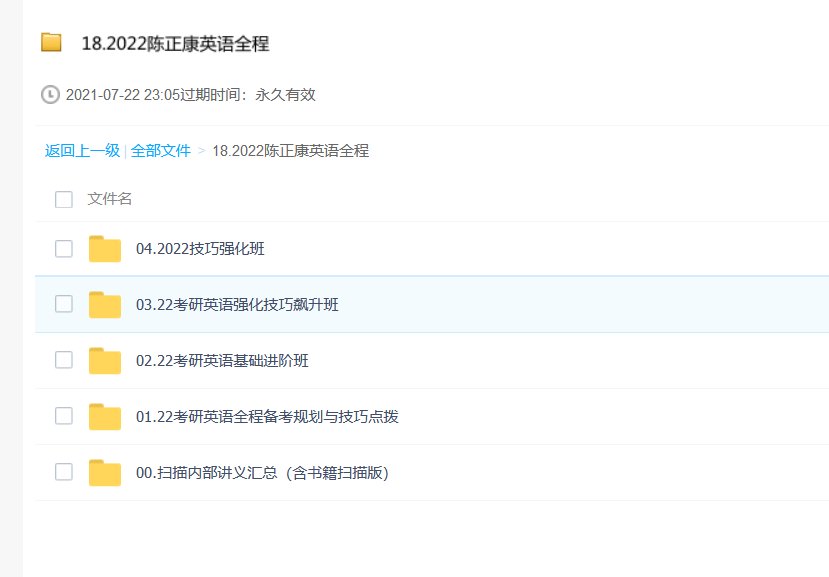Click the folder icon for 00.扫描内部讲义汇总
Viewport: 829px width, 577px height.
104,473
